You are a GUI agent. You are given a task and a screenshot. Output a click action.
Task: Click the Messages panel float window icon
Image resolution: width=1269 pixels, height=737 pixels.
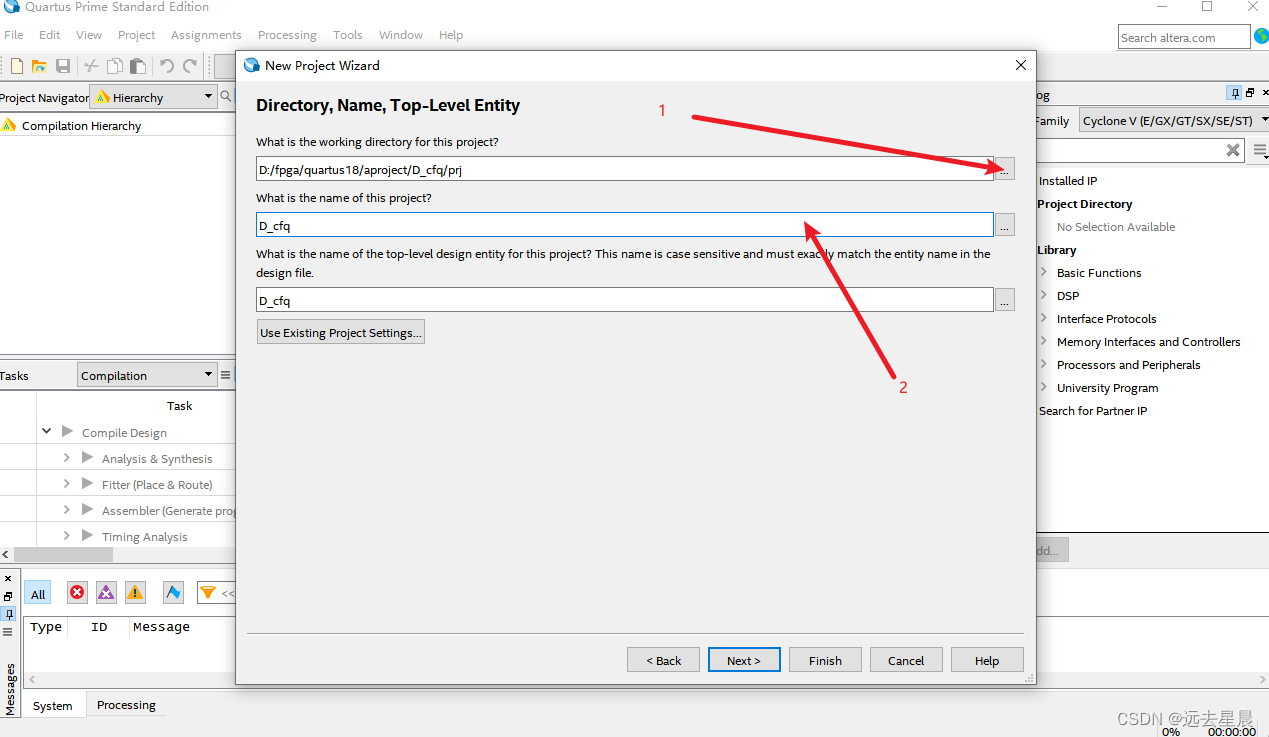pyautogui.click(x=8, y=596)
